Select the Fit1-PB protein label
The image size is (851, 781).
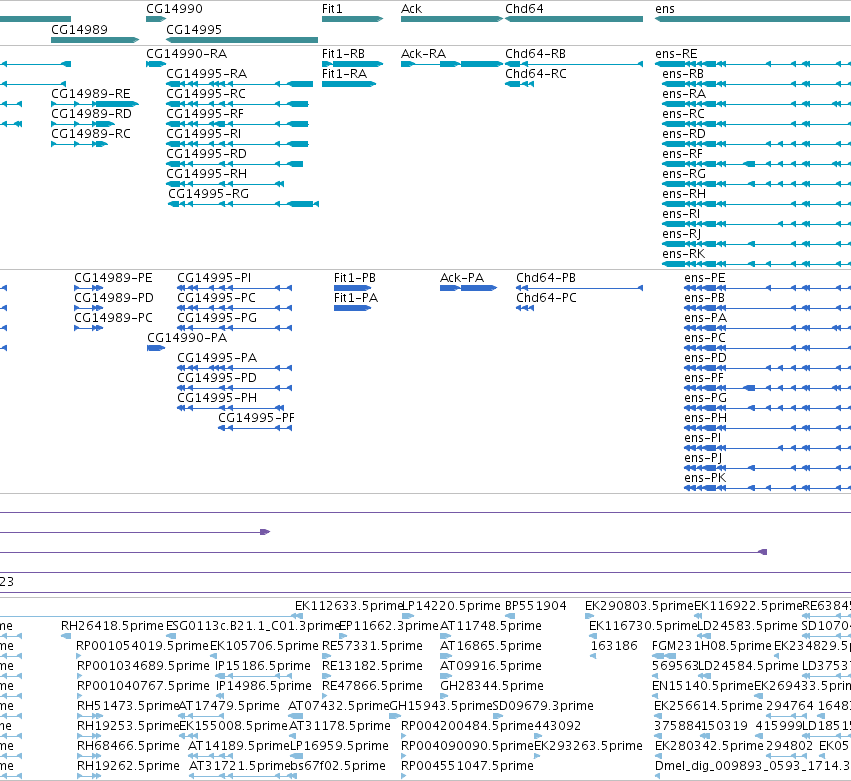pyautogui.click(x=354, y=278)
